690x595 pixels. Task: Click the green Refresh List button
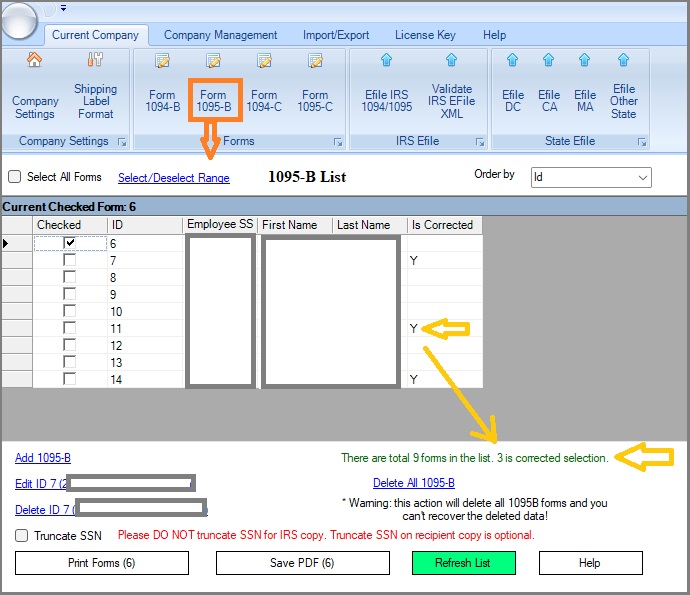[462, 563]
